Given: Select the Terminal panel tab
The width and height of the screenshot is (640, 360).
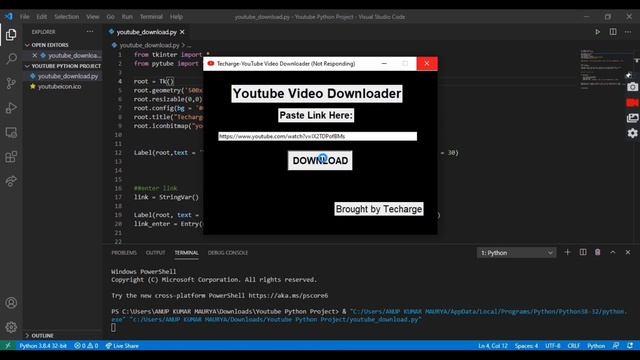Looking at the screenshot, I should pos(187,253).
